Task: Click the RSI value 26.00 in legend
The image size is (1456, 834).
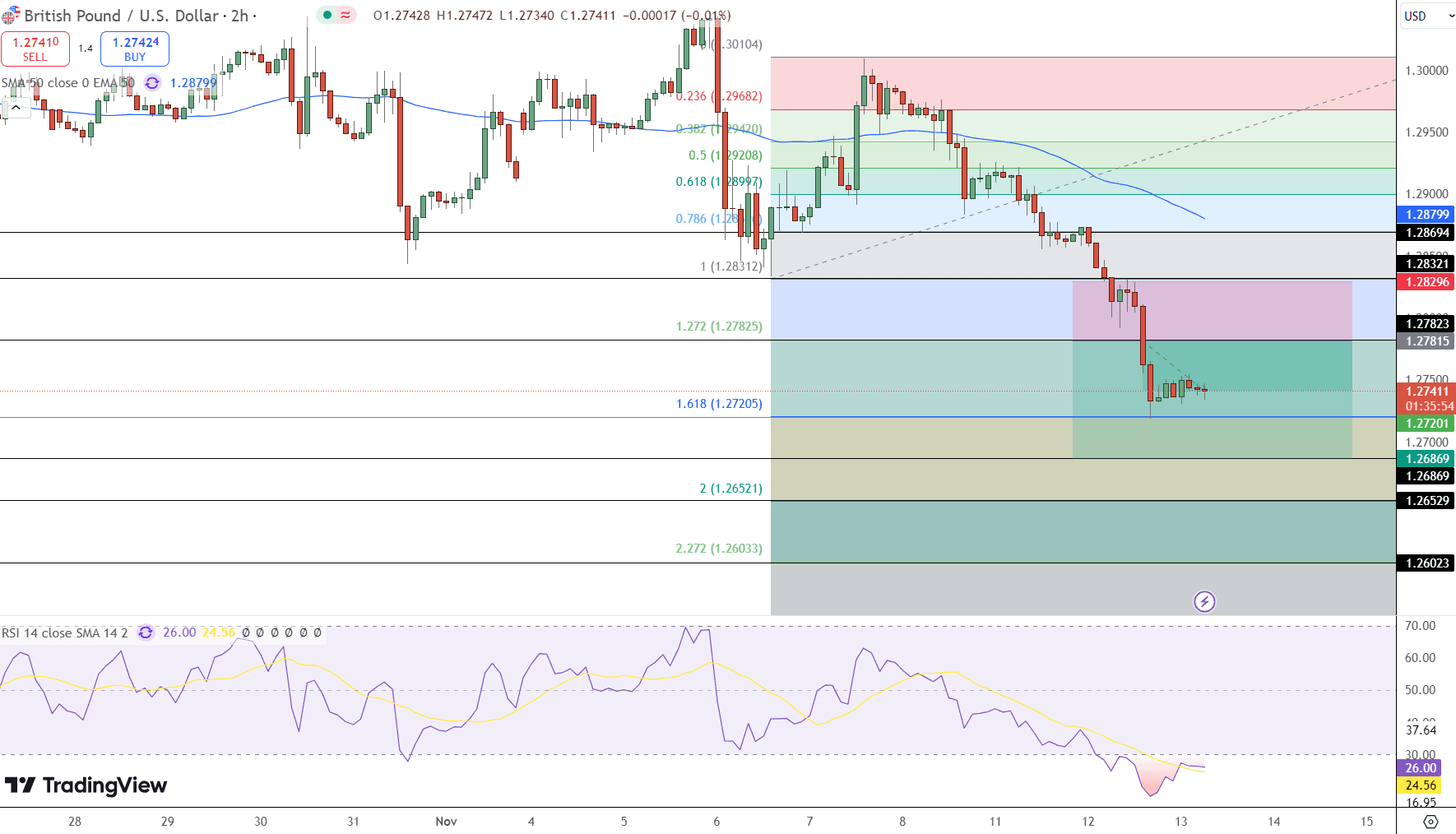Action: click(179, 632)
